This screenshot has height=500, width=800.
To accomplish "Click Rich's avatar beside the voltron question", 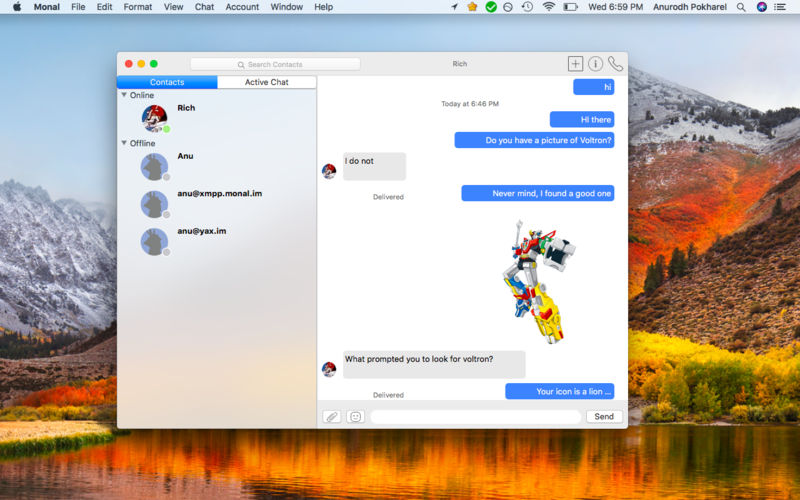I will tap(329, 369).
